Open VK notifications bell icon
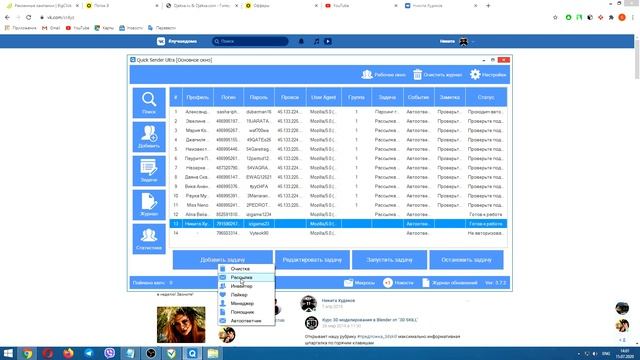The height and width of the screenshot is (360, 640). (301, 41)
